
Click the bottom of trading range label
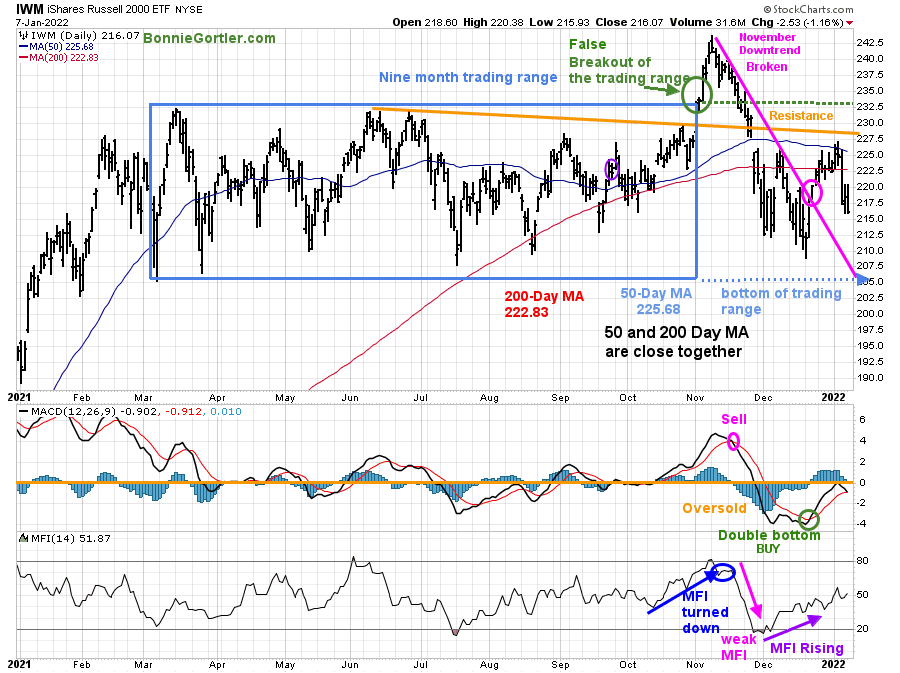point(781,301)
